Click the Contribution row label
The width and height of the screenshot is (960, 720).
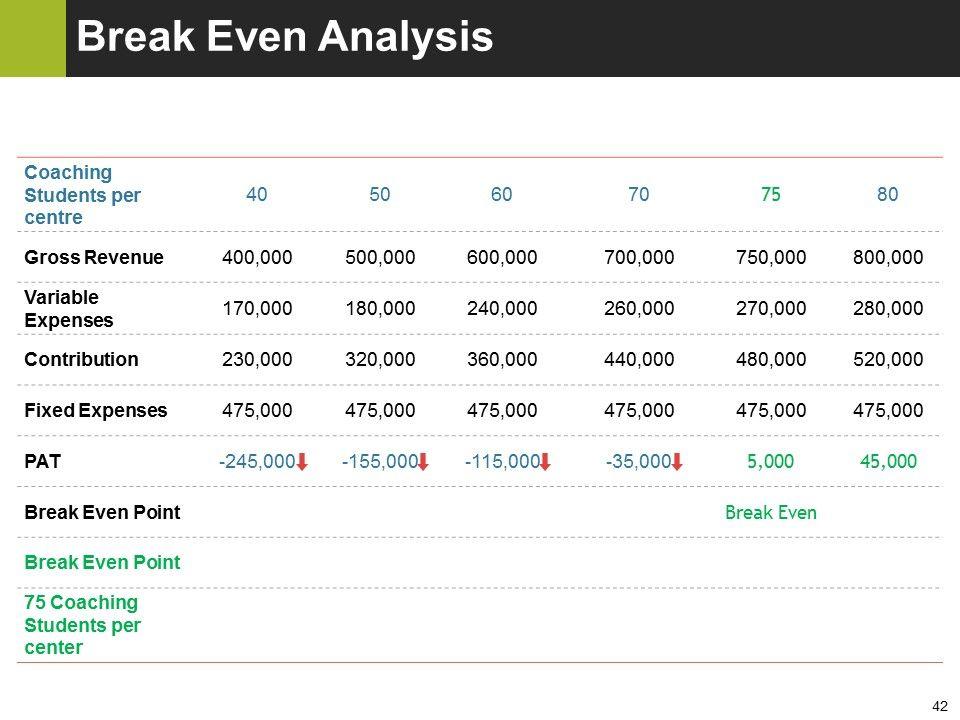(81, 359)
